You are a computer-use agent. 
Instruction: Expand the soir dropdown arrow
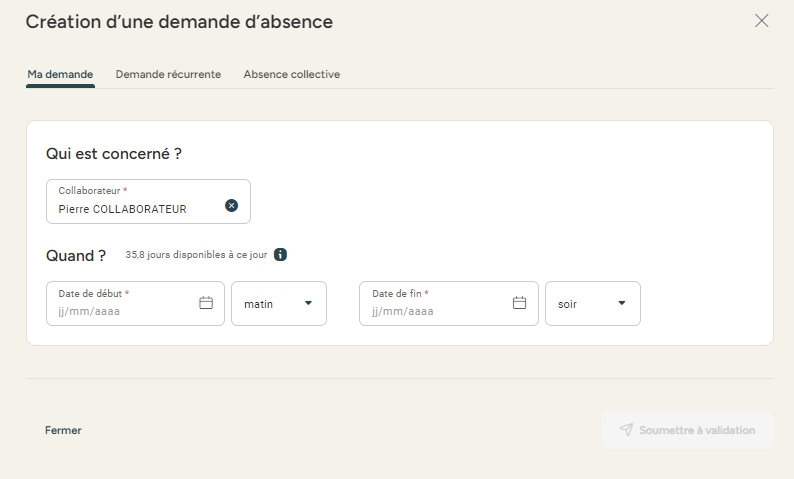(621, 303)
